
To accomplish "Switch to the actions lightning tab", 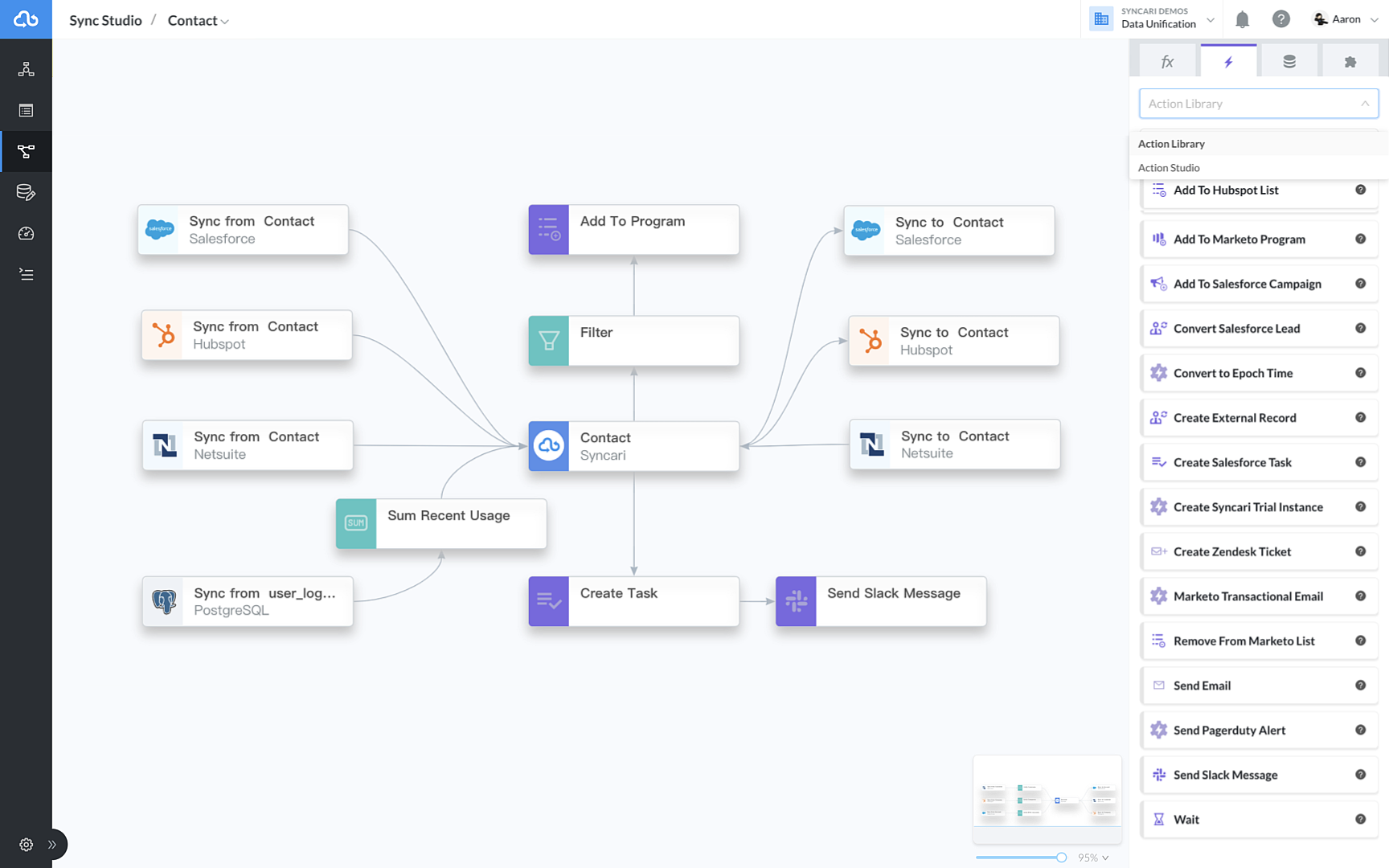I will click(x=1228, y=61).
